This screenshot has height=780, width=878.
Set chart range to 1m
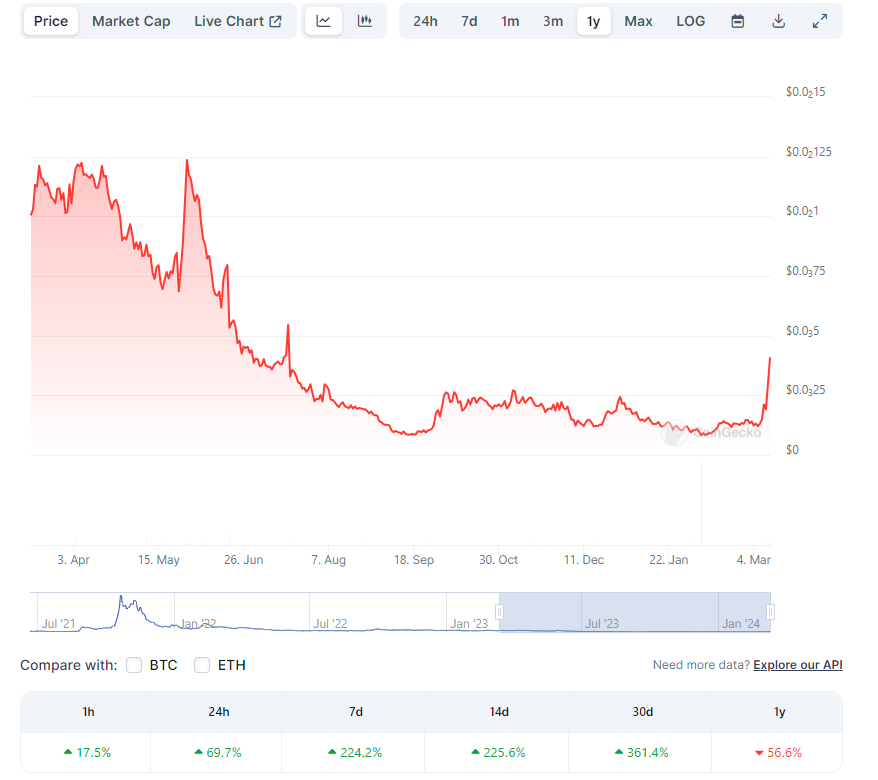point(510,21)
